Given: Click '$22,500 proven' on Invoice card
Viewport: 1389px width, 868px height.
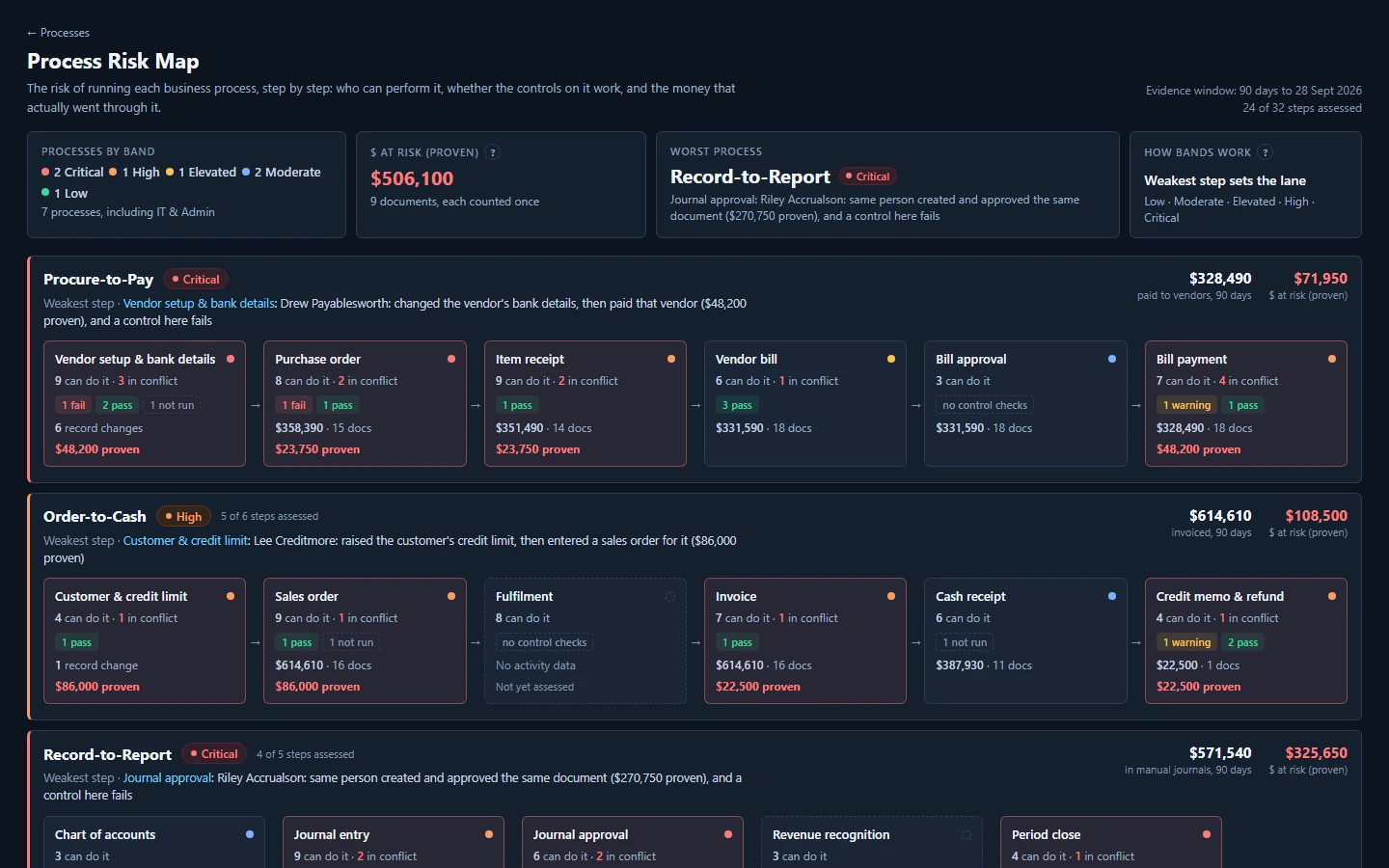Looking at the screenshot, I should click(x=758, y=687).
